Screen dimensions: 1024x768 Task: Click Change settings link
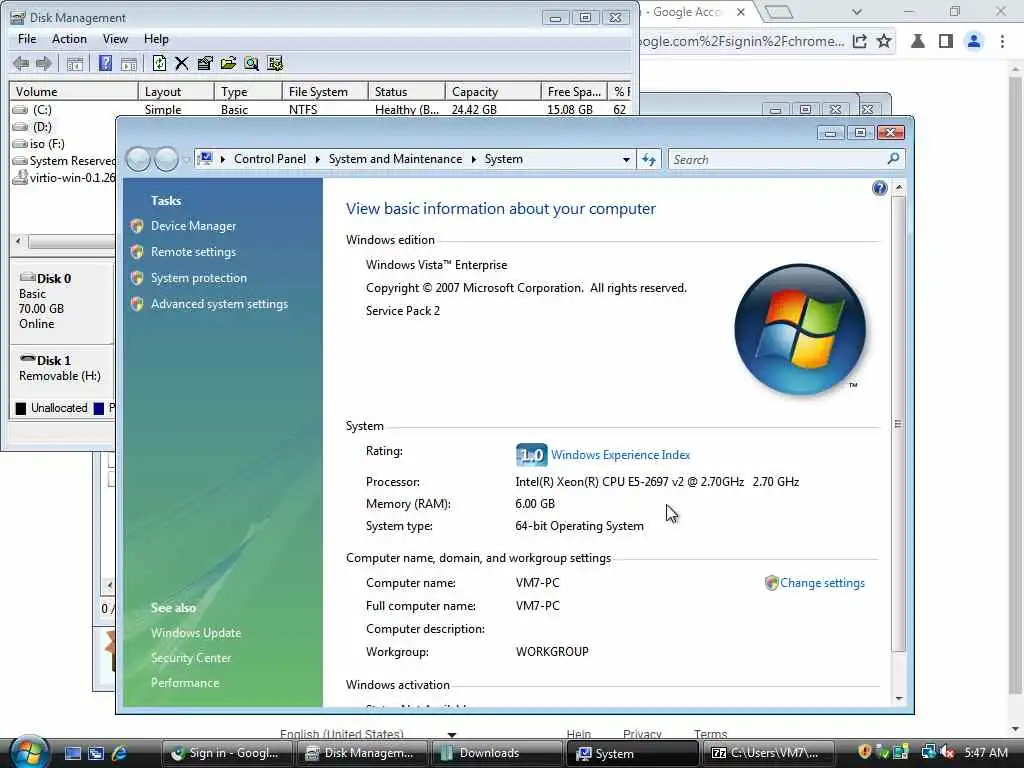(x=822, y=583)
